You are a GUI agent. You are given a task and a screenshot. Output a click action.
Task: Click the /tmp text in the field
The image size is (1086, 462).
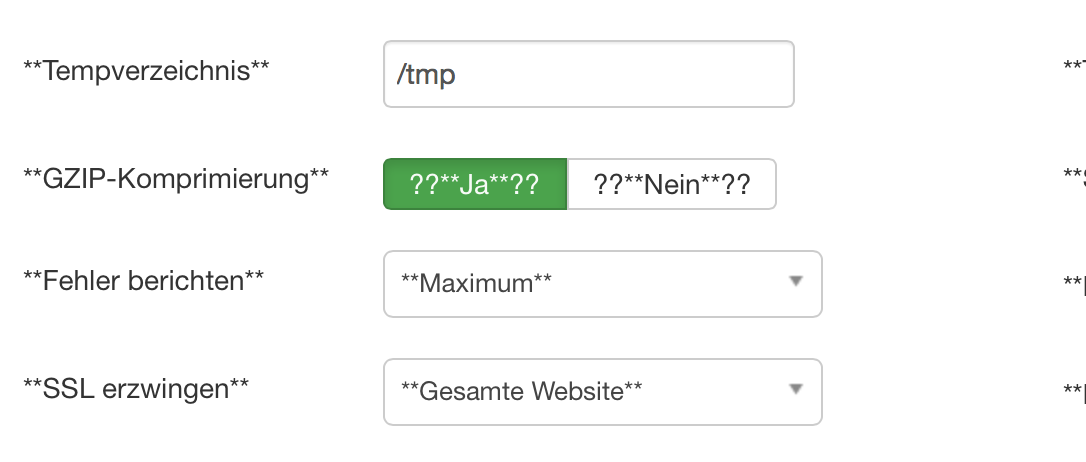(x=426, y=75)
